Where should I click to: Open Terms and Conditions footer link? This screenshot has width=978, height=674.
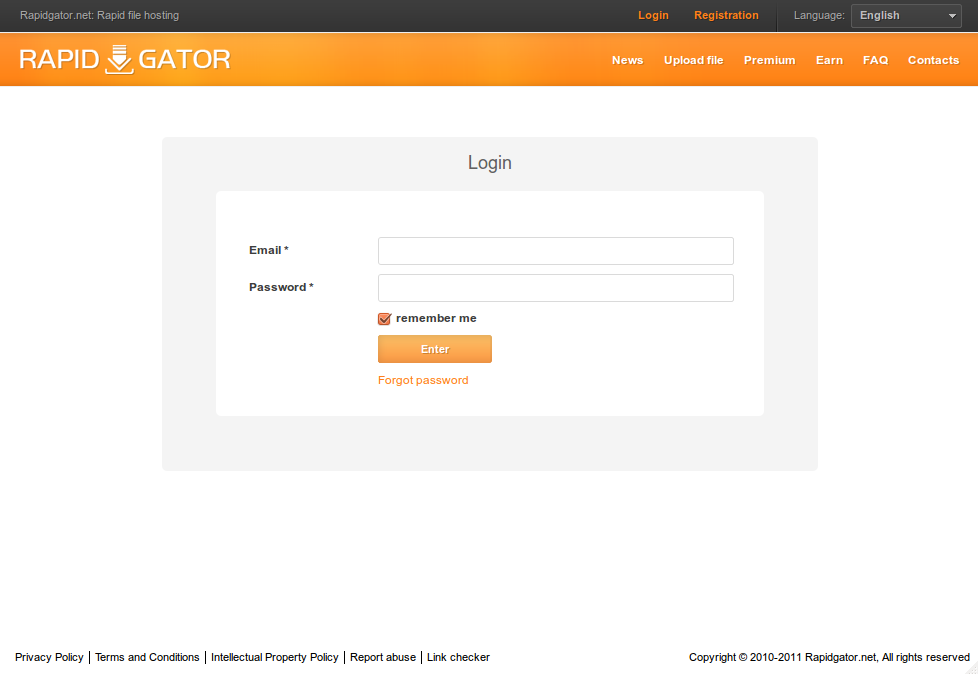147,657
